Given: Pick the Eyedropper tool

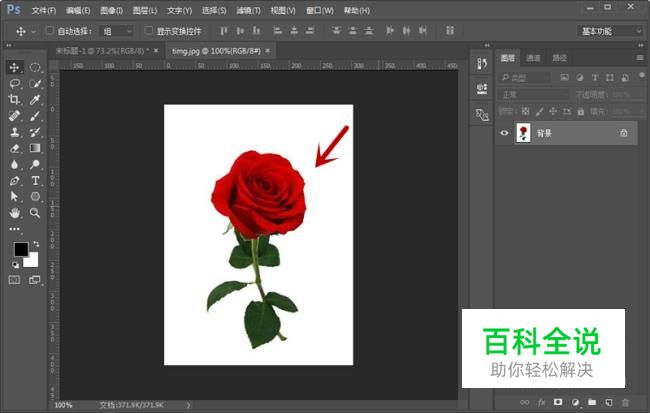Looking at the screenshot, I should coord(35,100).
